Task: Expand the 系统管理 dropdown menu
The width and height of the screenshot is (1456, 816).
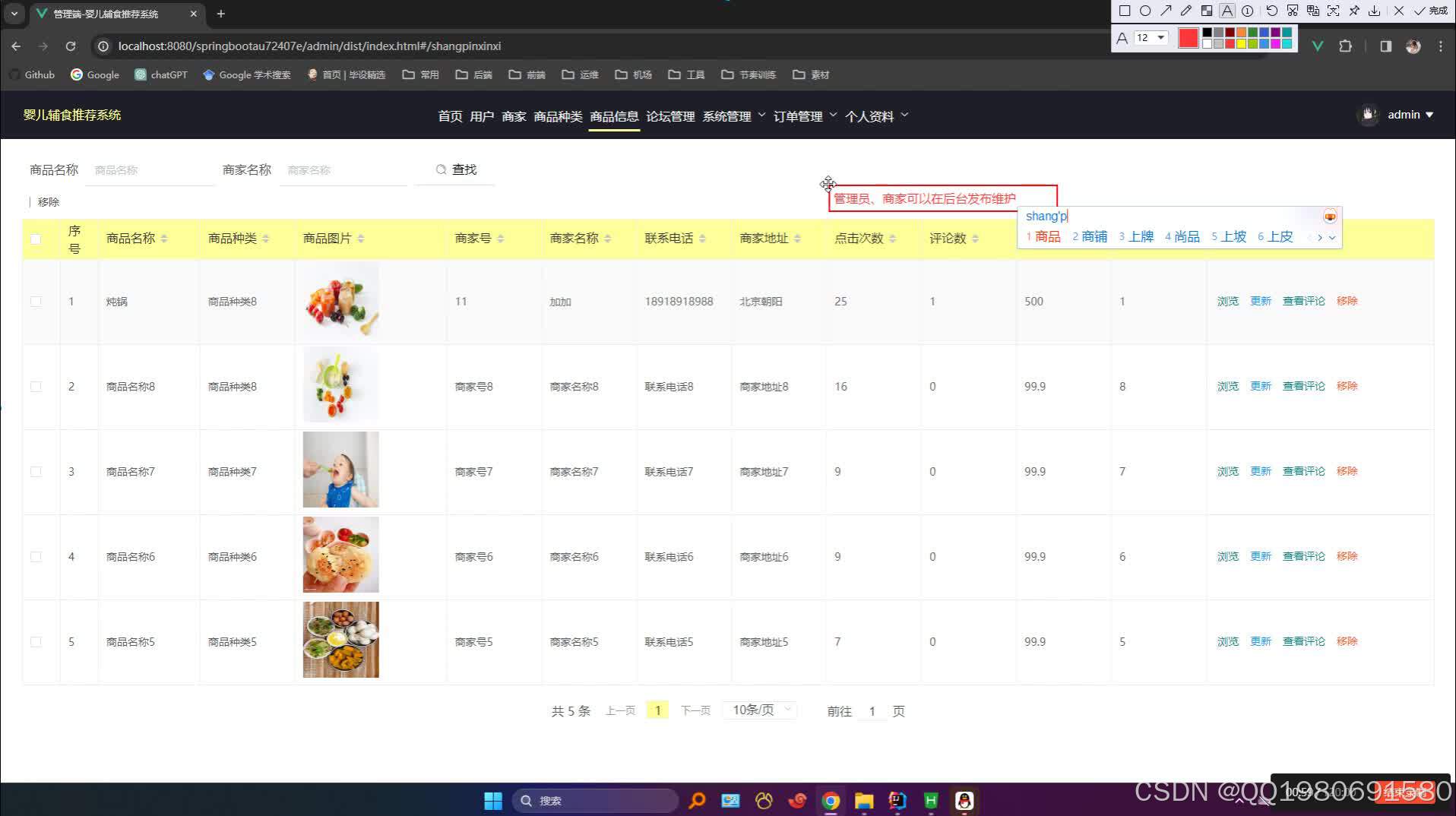Action: coord(728,116)
